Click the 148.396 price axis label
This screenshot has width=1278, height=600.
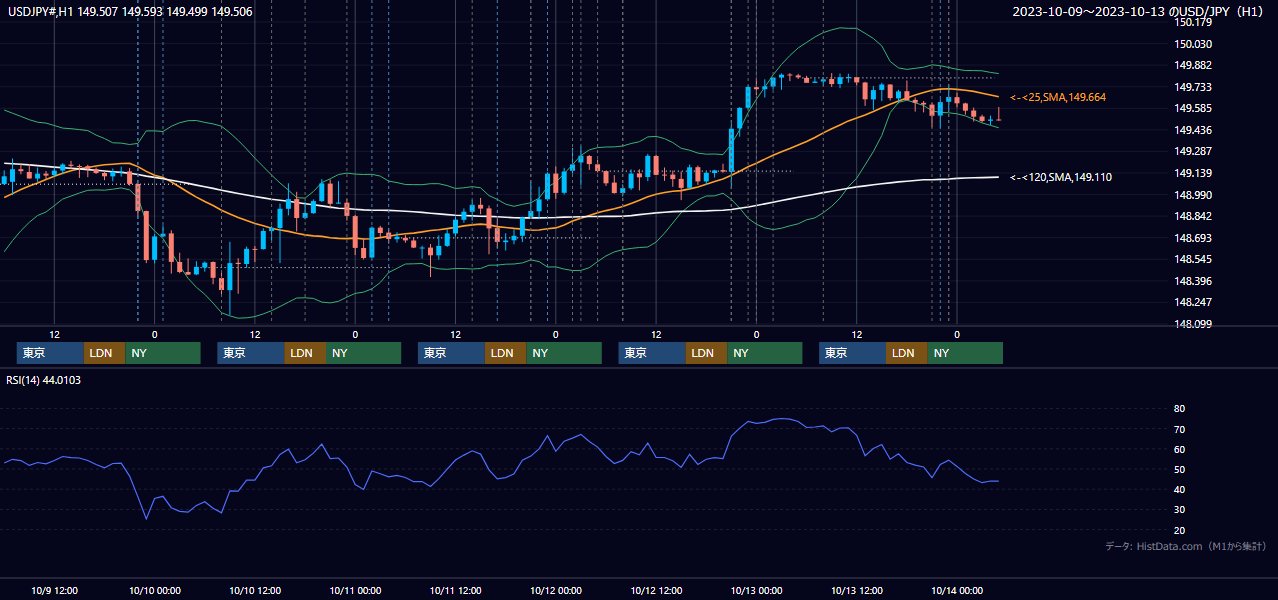(1193, 280)
